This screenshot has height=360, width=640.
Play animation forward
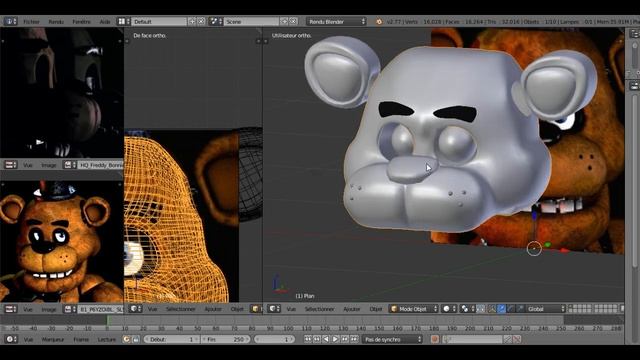(336, 339)
